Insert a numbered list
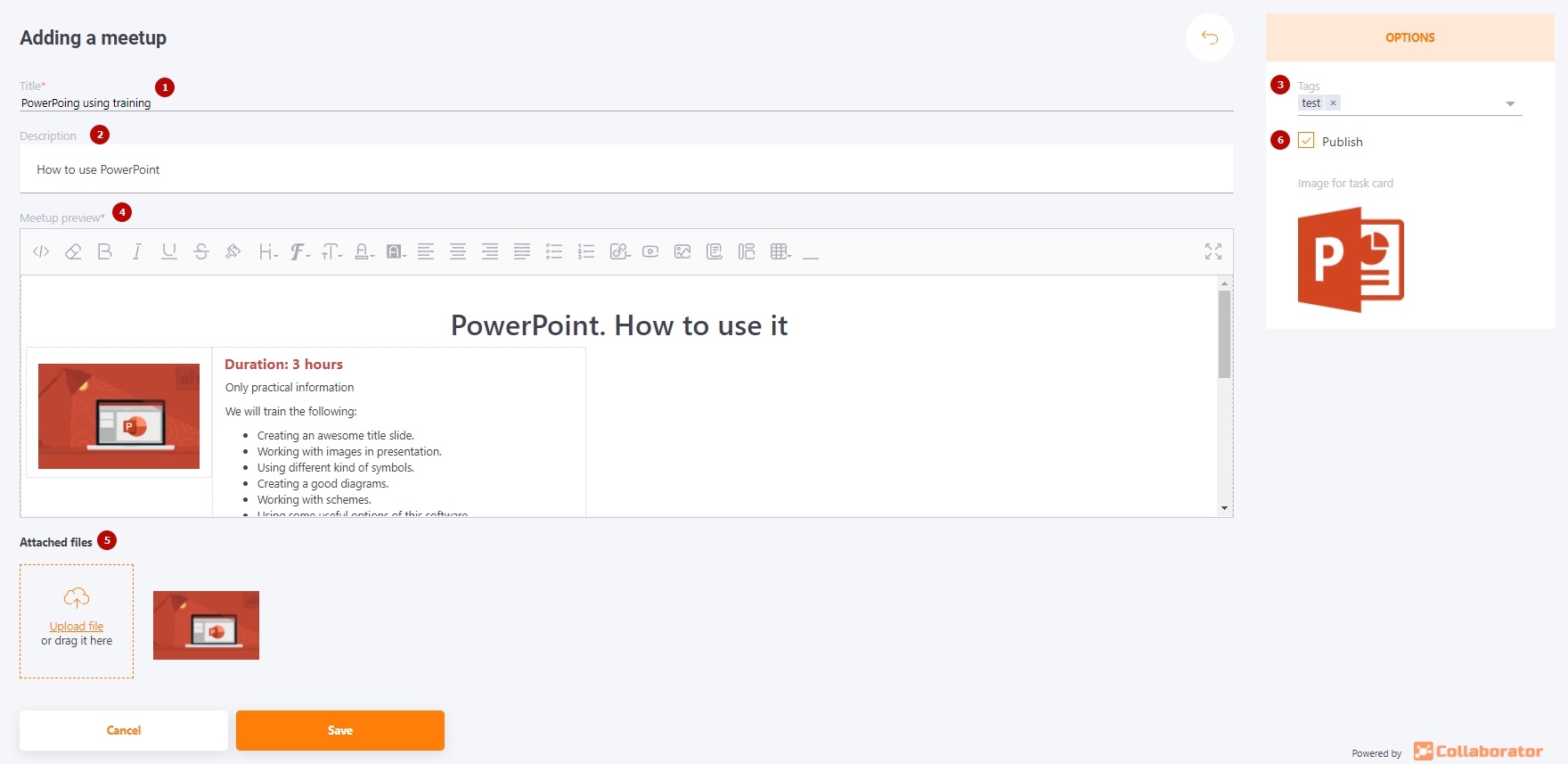Screen dimensions: 1568x764 pyautogui.click(x=586, y=252)
